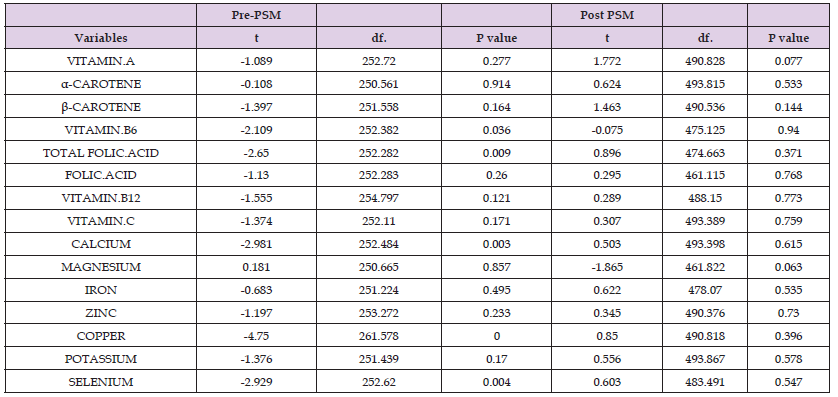
Task: Select the FOLIC.ACID row label
Action: tap(101, 175)
